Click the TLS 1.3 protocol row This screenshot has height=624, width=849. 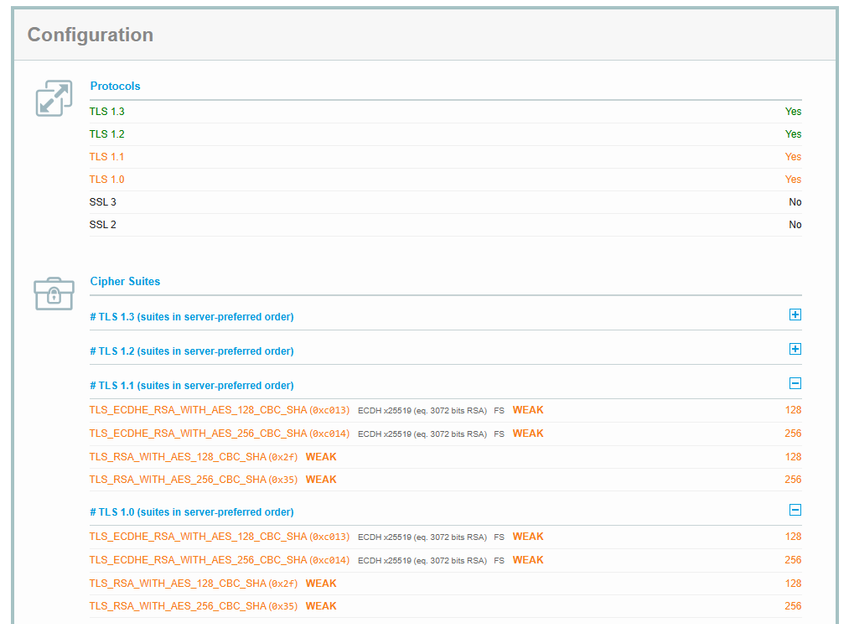pyautogui.click(x=446, y=112)
